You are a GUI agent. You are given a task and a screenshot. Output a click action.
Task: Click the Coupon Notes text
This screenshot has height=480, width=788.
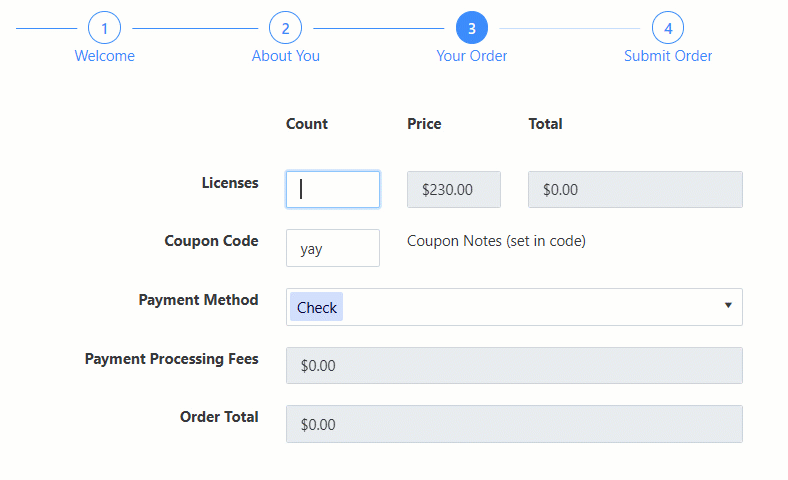[496, 241]
